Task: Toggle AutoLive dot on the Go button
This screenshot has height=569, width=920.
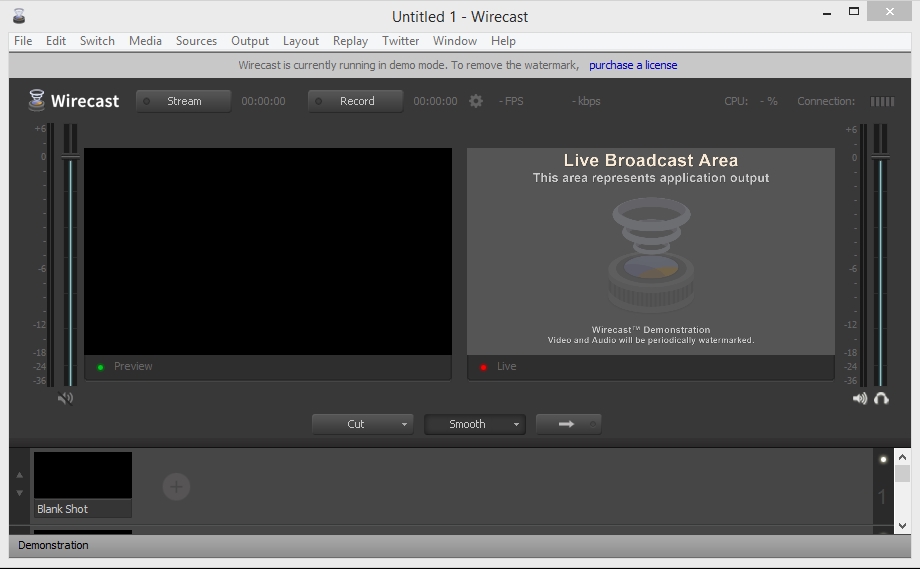Action: [x=593, y=424]
